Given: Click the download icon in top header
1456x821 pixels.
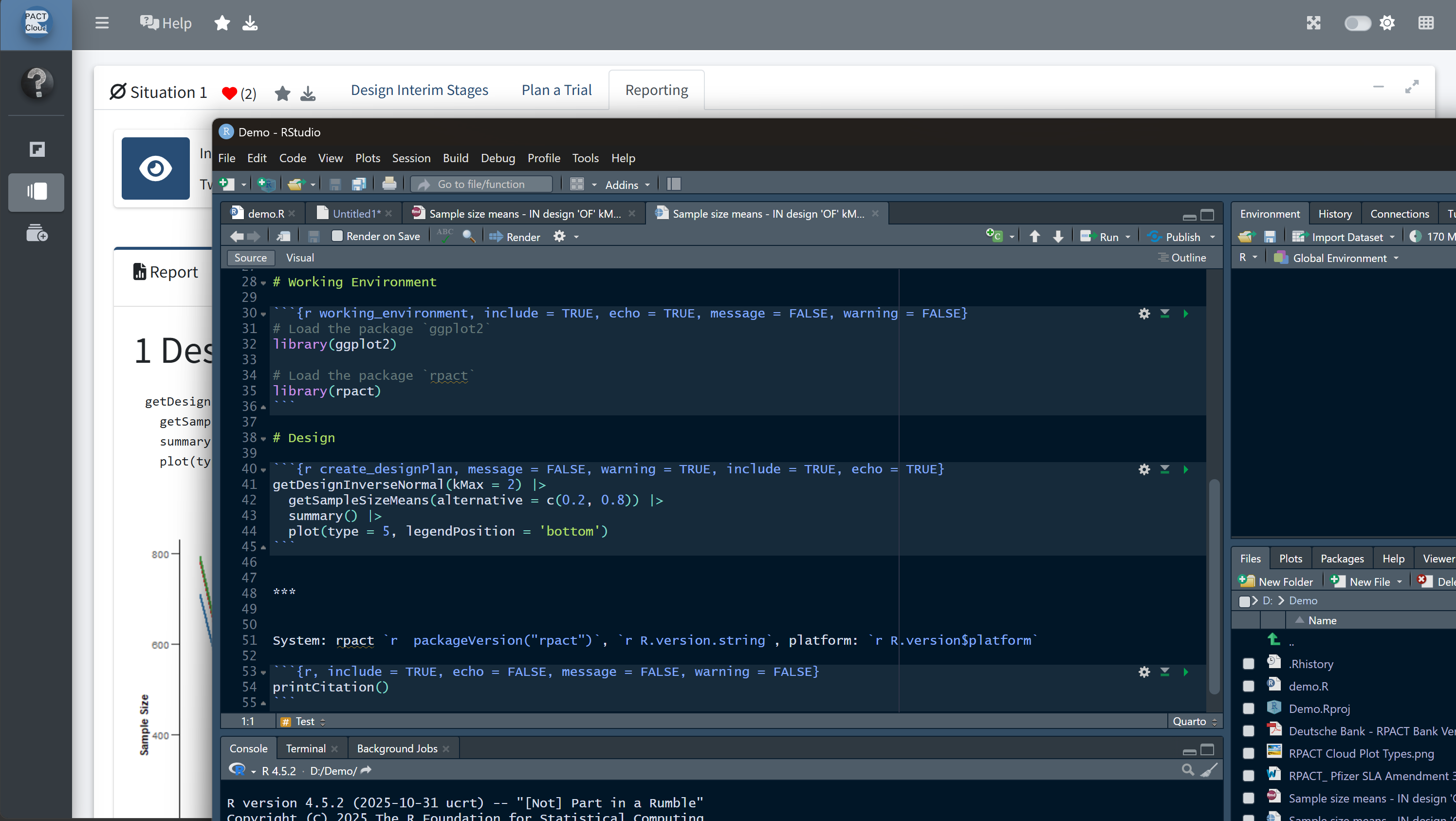Looking at the screenshot, I should pos(250,23).
